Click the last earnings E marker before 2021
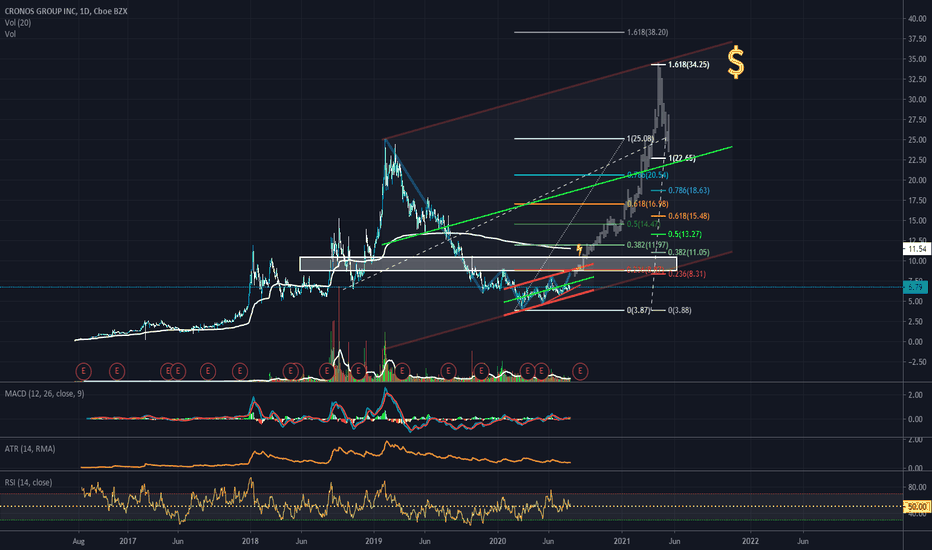 (x=580, y=372)
